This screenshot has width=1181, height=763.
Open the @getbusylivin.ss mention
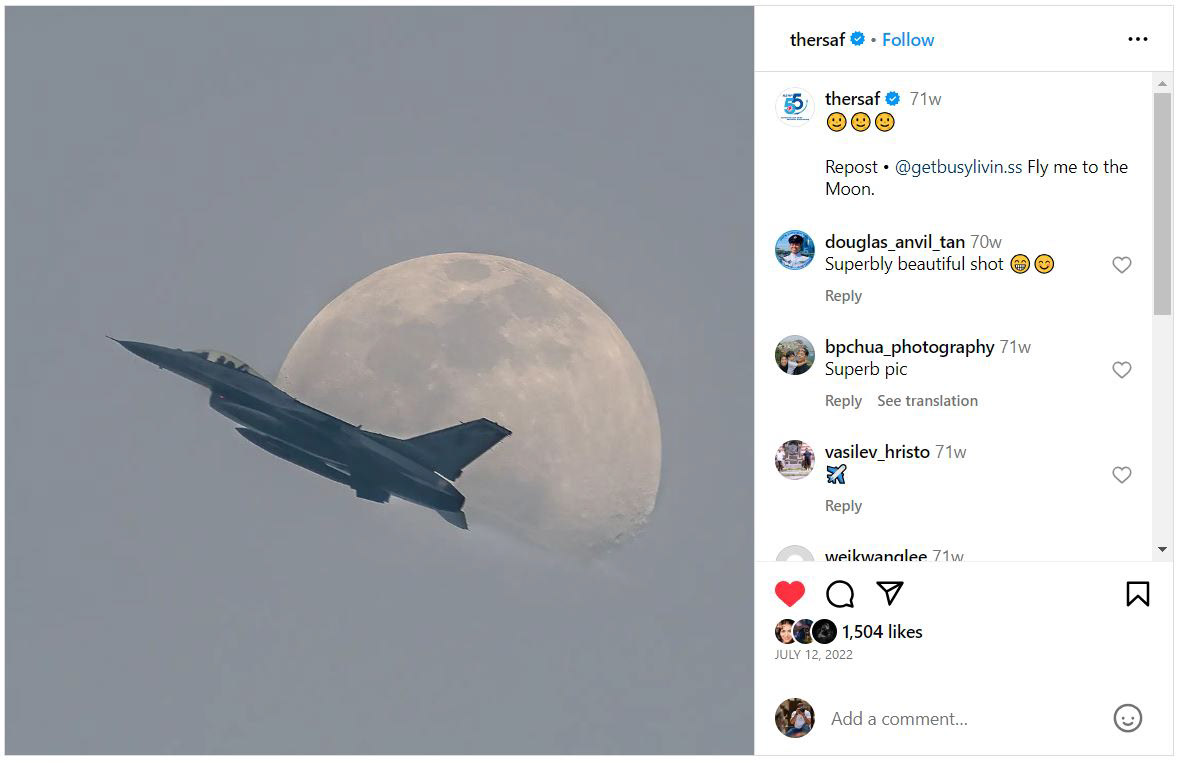pyautogui.click(x=958, y=167)
